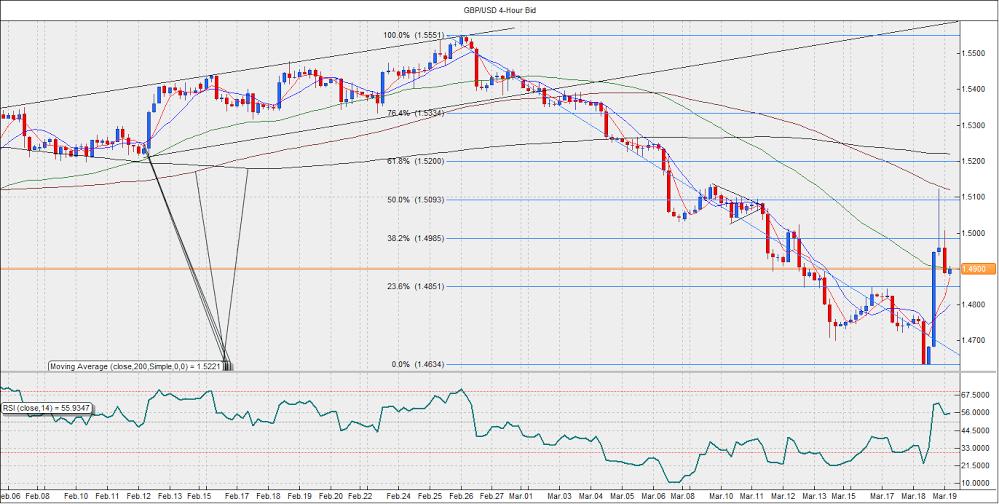Click the 56.0000 RSI axis value
The image size is (999, 504).
[x=977, y=413]
